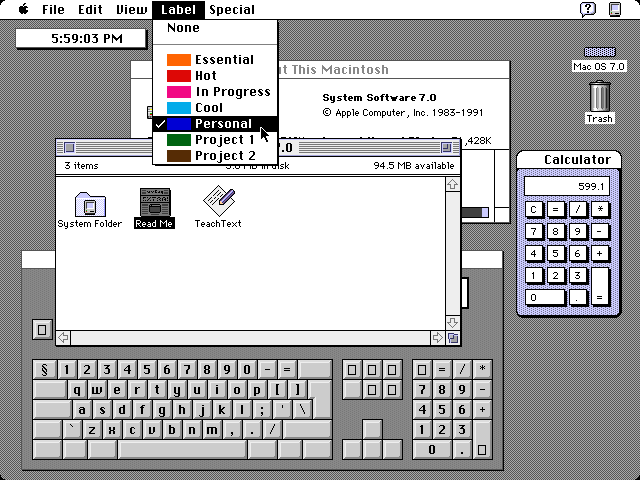The height and width of the screenshot is (480, 640).
Task: Click the Calculator 0 button
Action: (545, 298)
